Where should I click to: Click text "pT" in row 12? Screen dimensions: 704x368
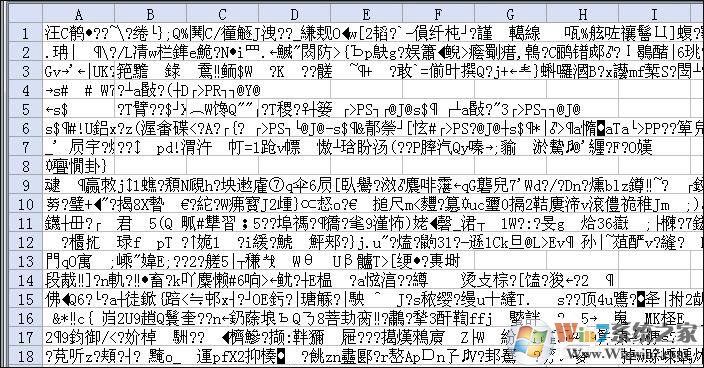(x=164, y=243)
